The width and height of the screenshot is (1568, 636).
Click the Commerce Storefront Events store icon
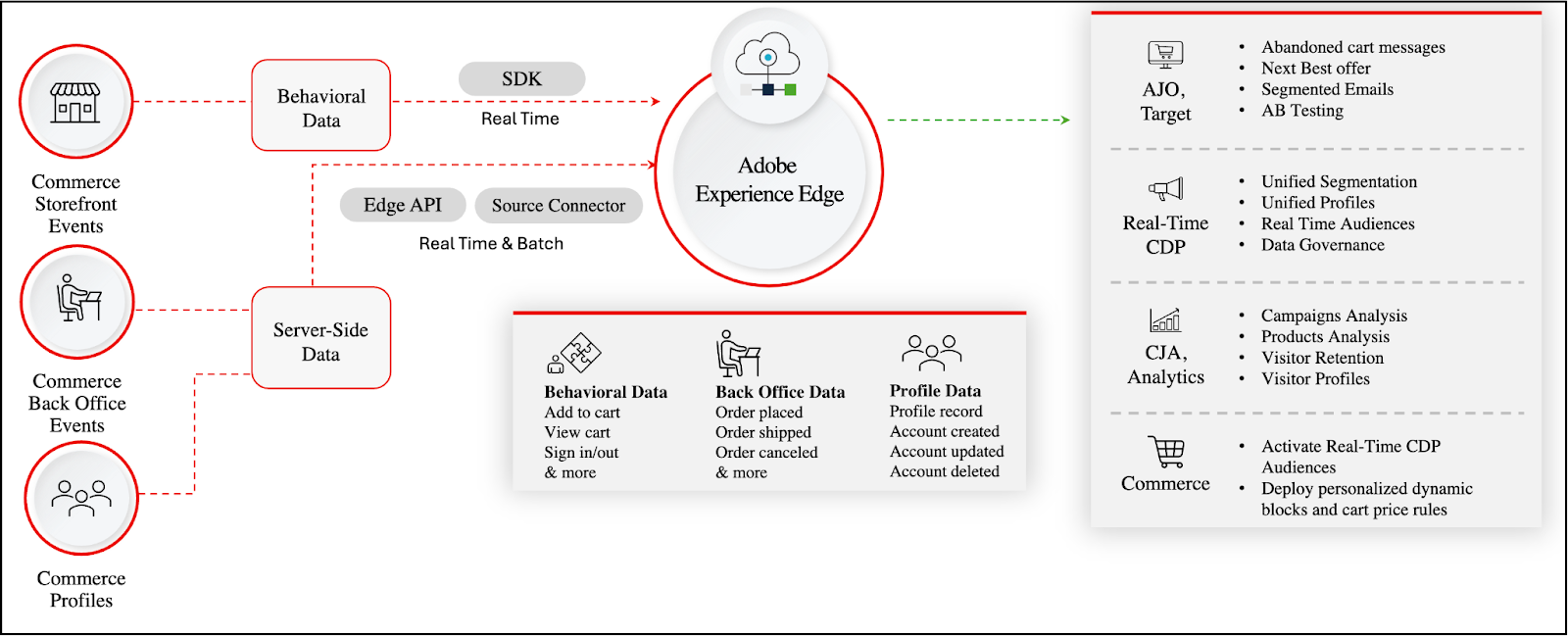[75, 102]
